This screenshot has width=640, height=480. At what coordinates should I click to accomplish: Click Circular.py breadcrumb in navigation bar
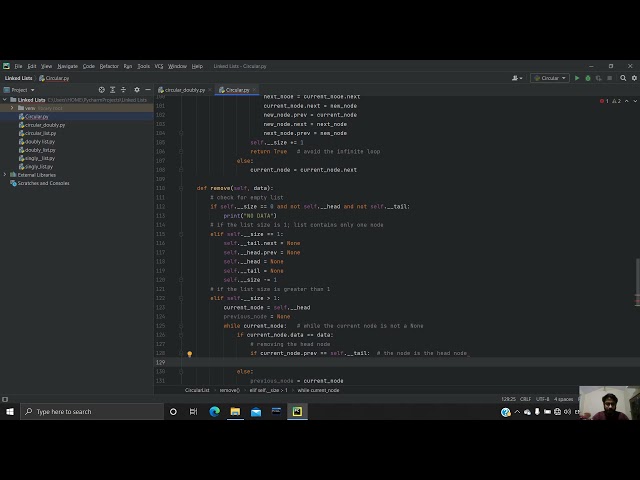coord(54,78)
